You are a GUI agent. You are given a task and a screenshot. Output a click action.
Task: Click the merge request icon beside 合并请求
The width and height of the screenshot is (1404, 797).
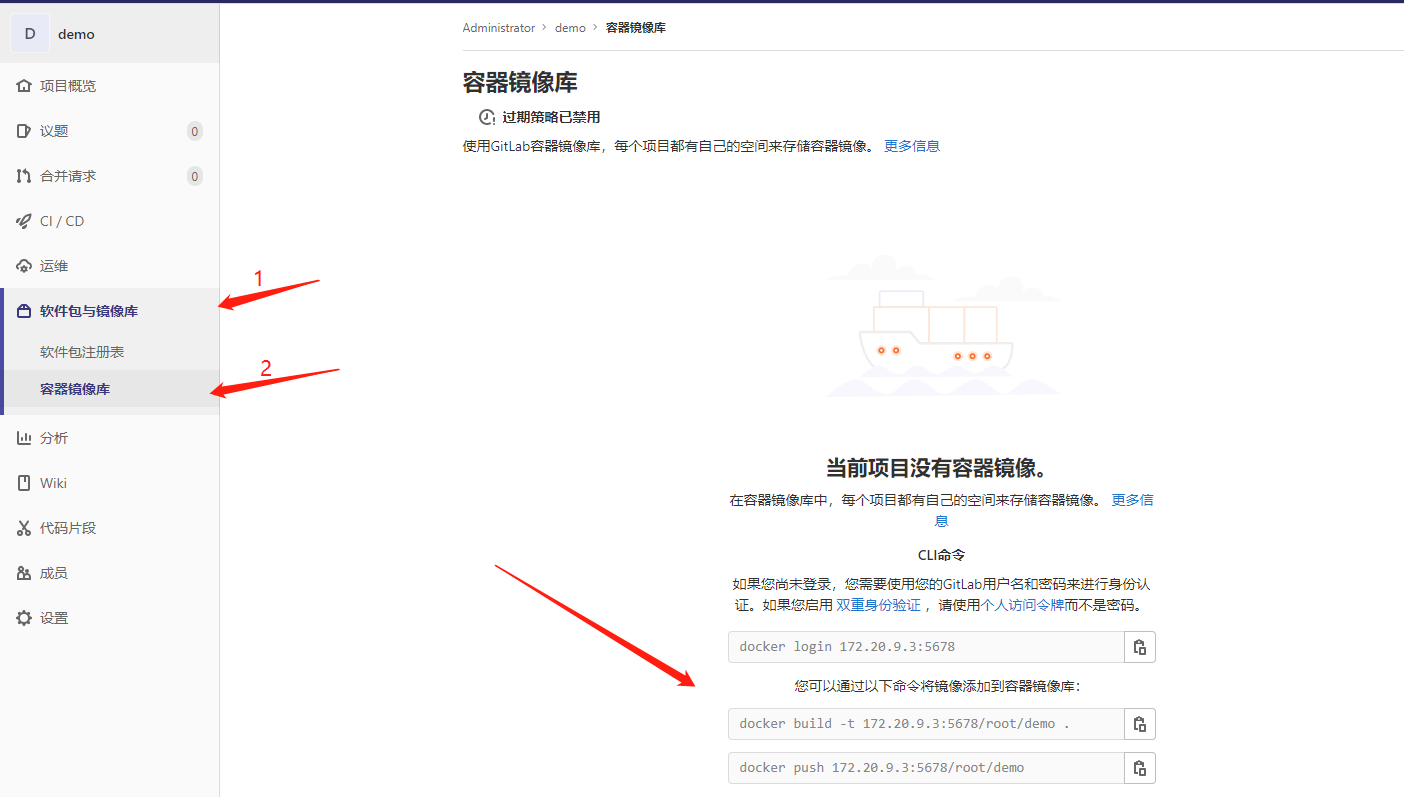pyautogui.click(x=24, y=176)
